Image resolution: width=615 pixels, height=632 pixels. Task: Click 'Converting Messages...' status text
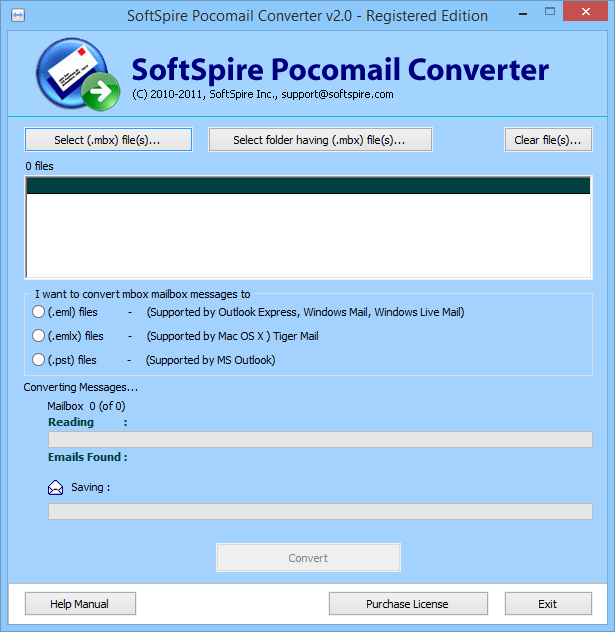click(81, 387)
